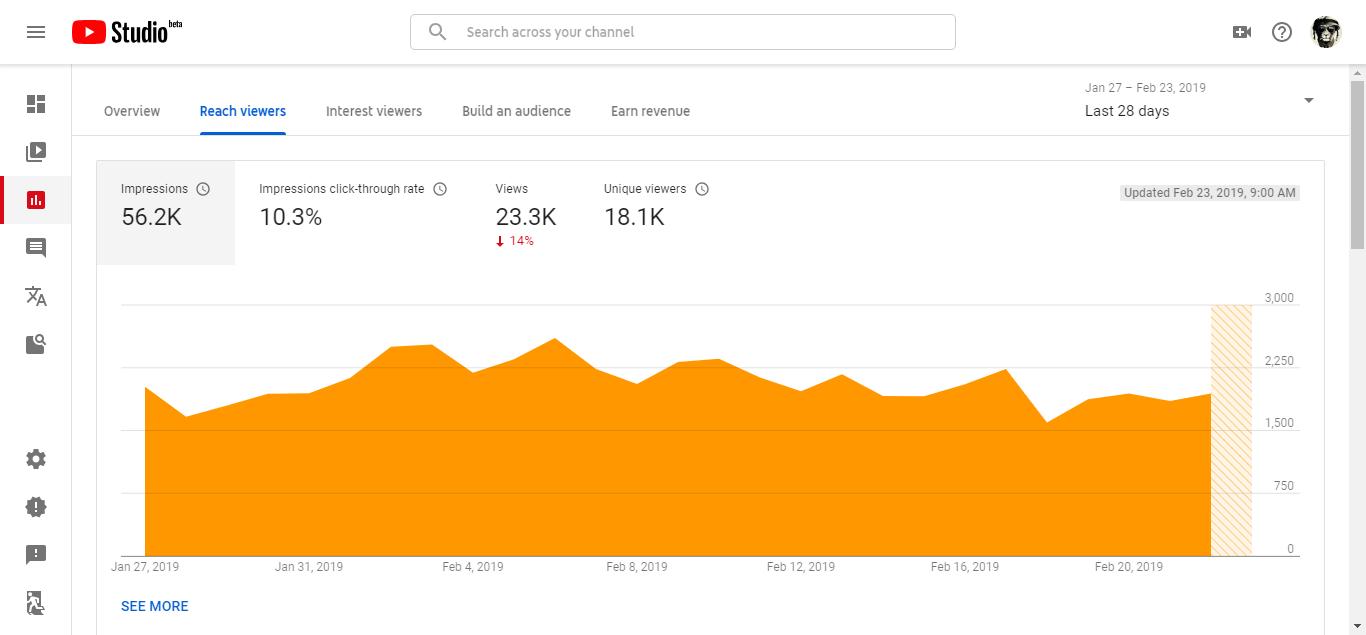Click the SEE MORE link
The image size is (1366, 635).
[x=155, y=606]
